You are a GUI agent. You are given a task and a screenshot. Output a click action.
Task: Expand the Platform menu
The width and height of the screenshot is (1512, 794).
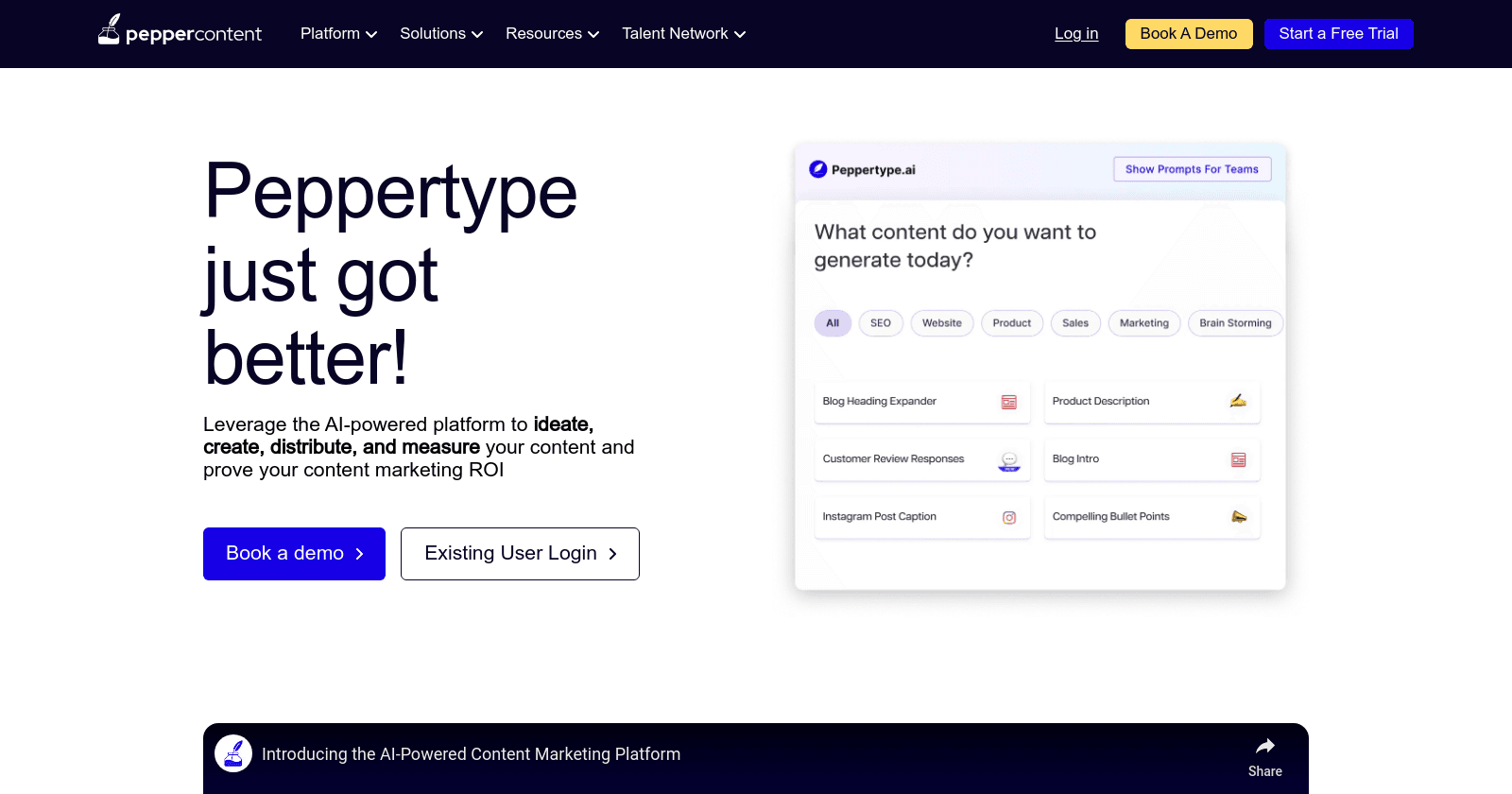[338, 34]
